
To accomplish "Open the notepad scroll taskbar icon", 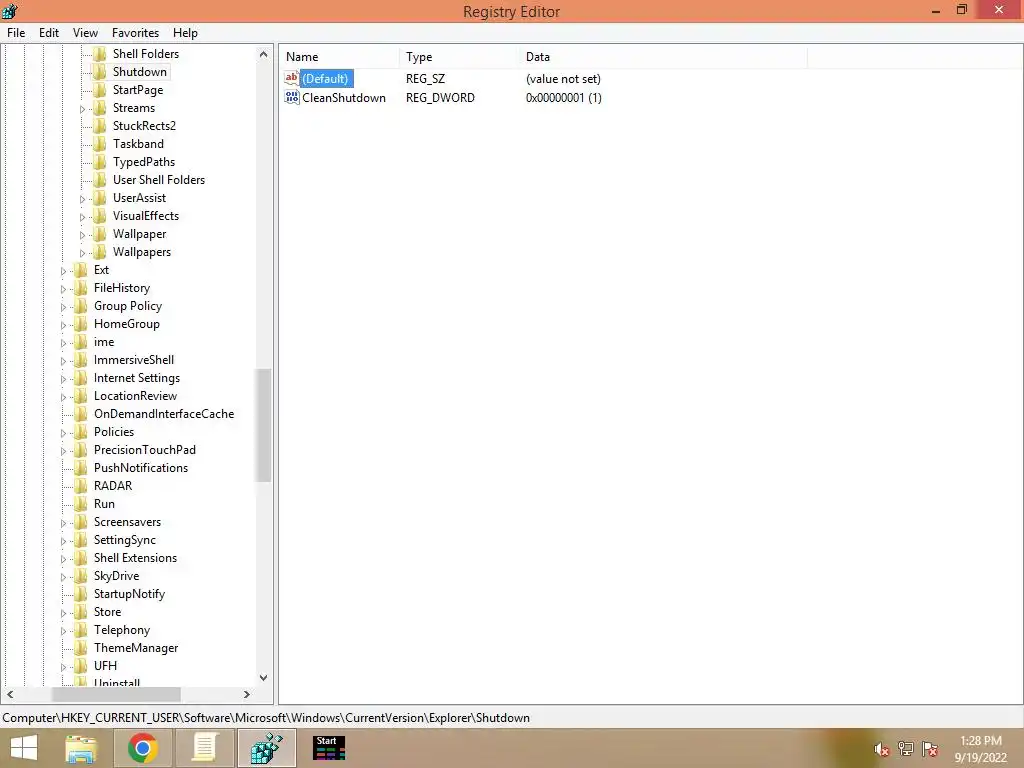I will tap(204, 748).
